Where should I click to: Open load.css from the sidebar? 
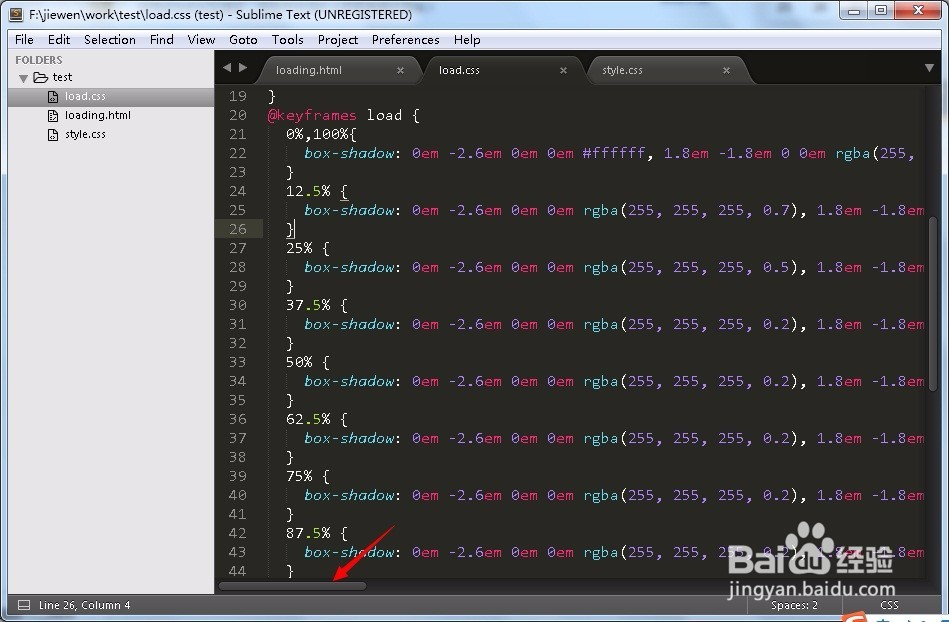tap(85, 96)
